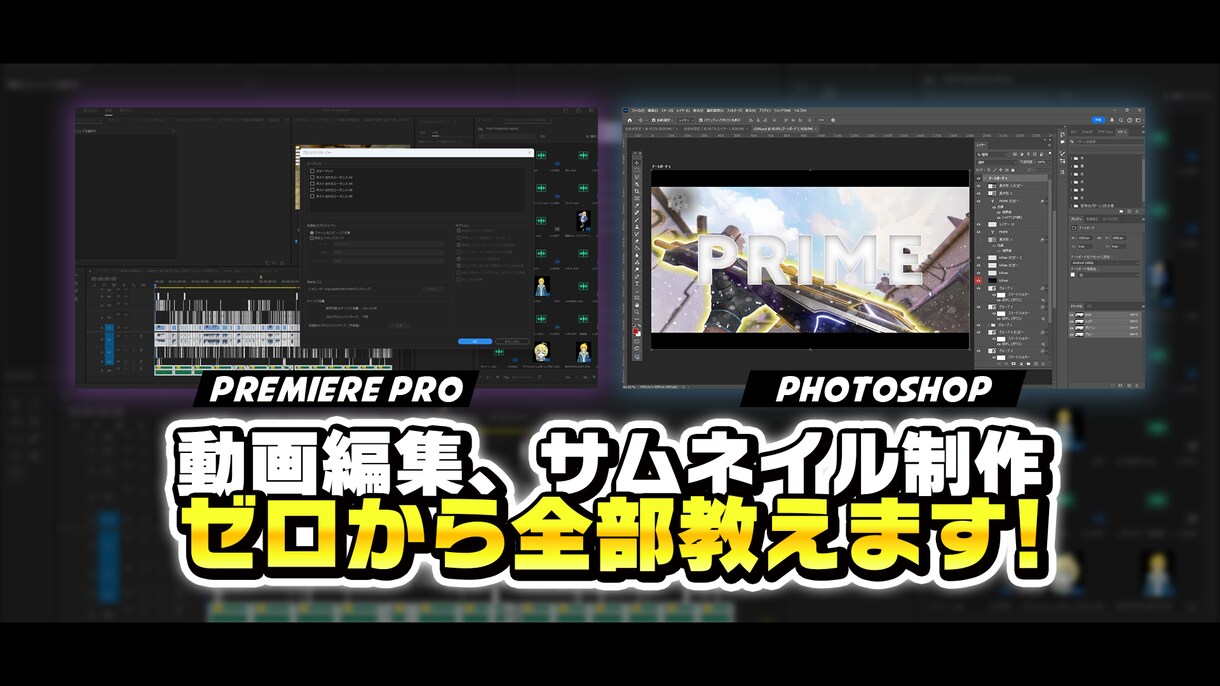Hide the アートボード 1 artboard via eye icon
Image resolution: width=1220 pixels, height=686 pixels.
pyautogui.click(x=979, y=178)
